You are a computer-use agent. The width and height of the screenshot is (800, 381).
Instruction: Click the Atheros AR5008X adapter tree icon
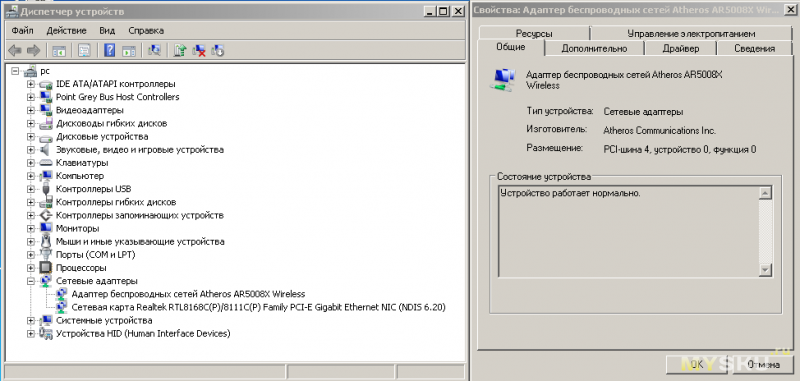pyautogui.click(x=62, y=294)
